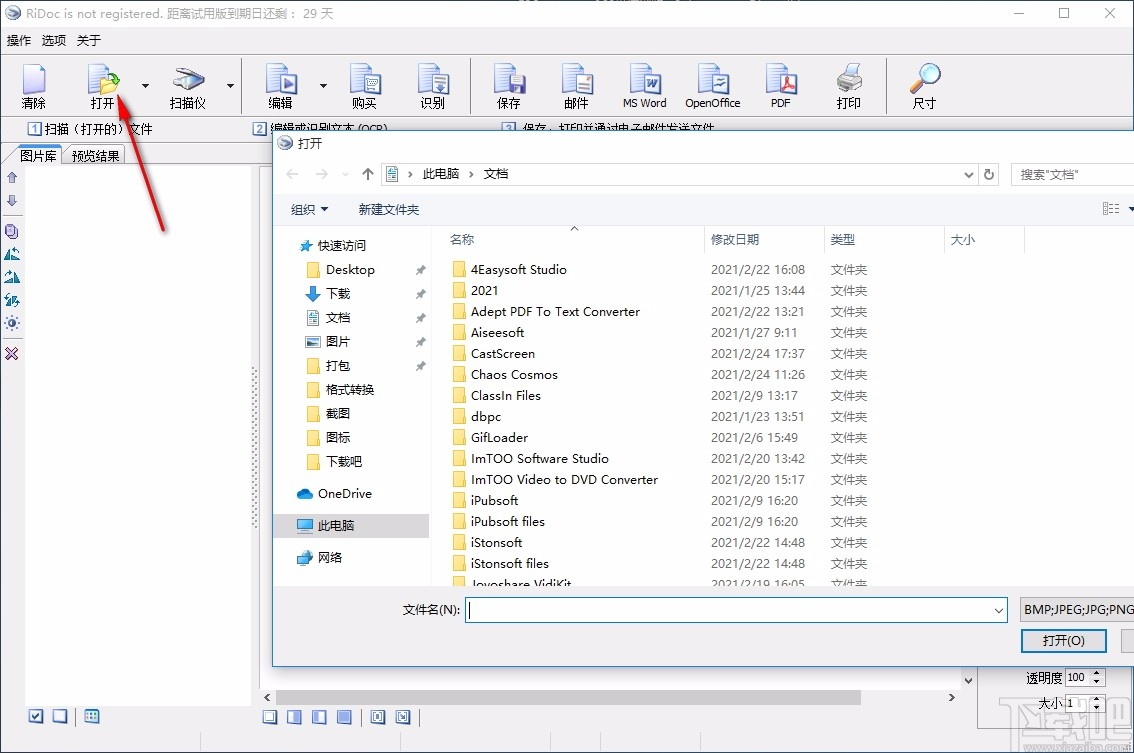Screen dimensions: 1134x753
Task: Expand the address bar history dropdown
Action: [968, 174]
